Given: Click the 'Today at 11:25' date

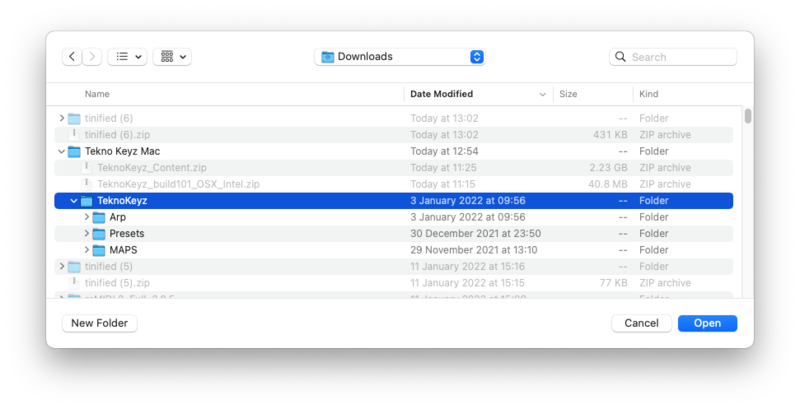Looking at the screenshot, I should click(x=444, y=168).
